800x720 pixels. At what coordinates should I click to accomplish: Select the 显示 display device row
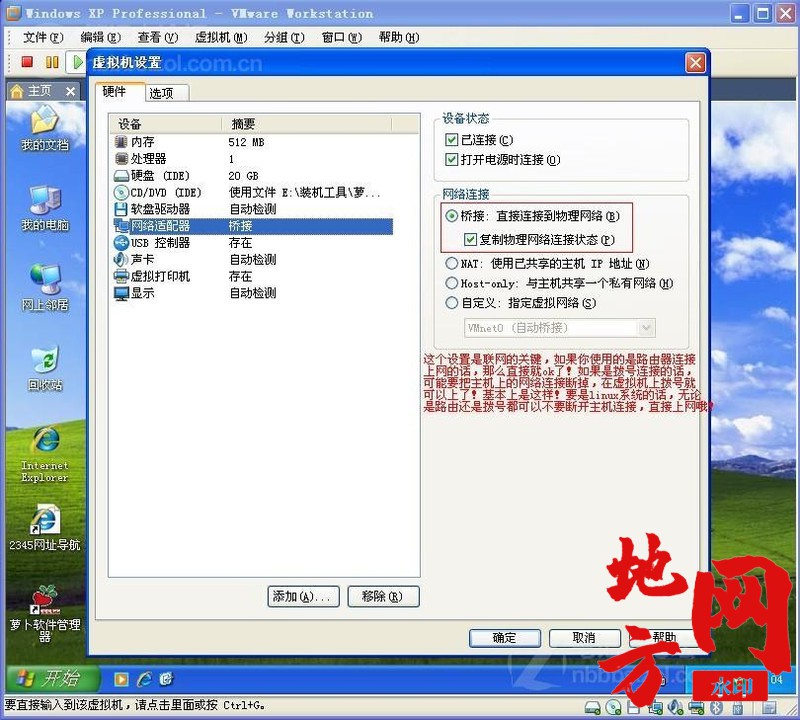tap(253, 293)
